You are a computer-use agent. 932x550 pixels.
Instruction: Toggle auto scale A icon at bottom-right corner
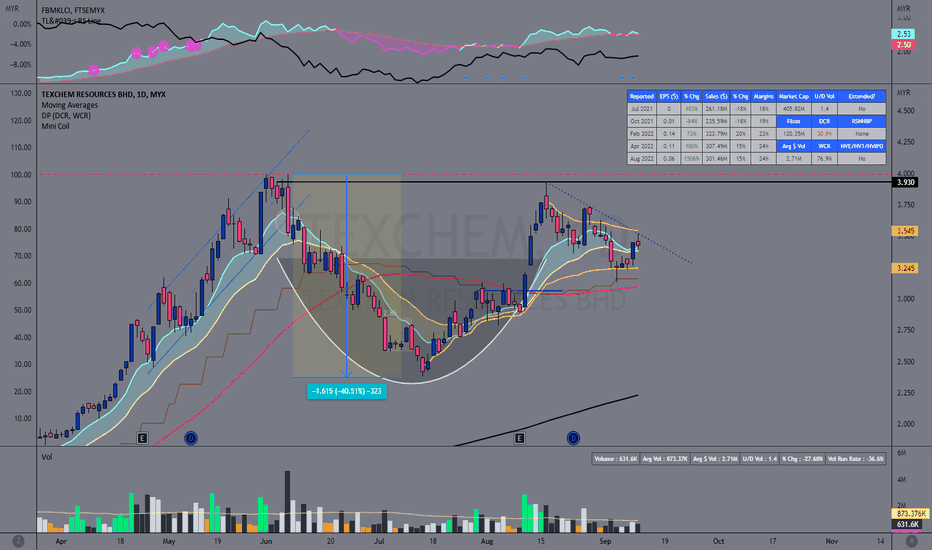[x=911, y=541]
